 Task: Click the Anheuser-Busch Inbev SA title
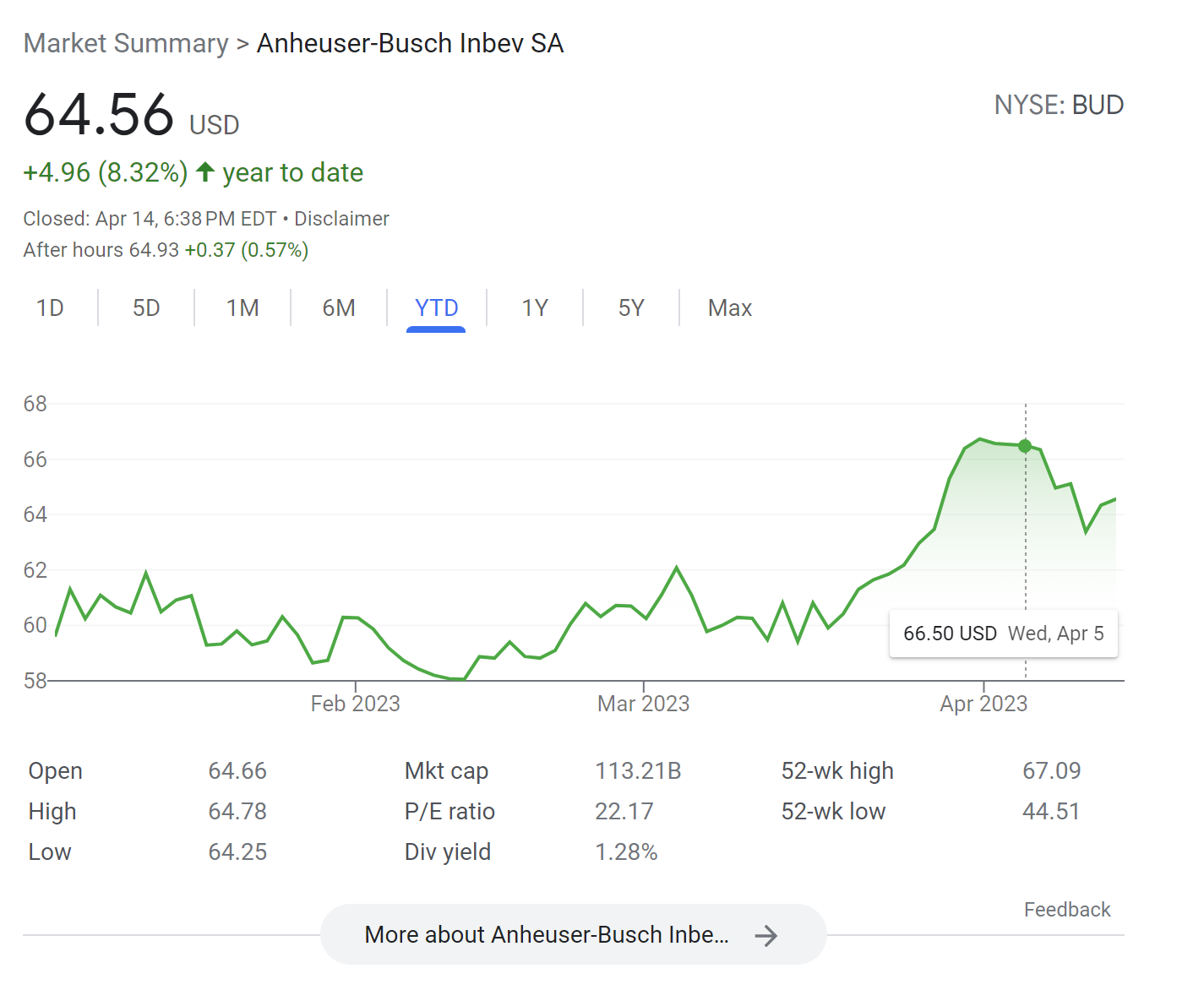(410, 43)
